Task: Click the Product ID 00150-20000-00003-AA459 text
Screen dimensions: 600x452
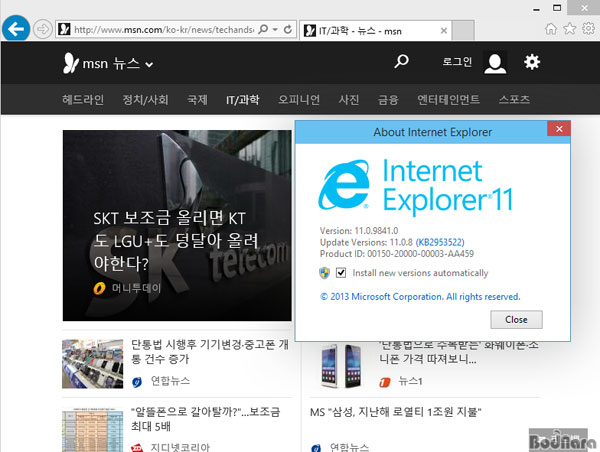Action: point(397,254)
